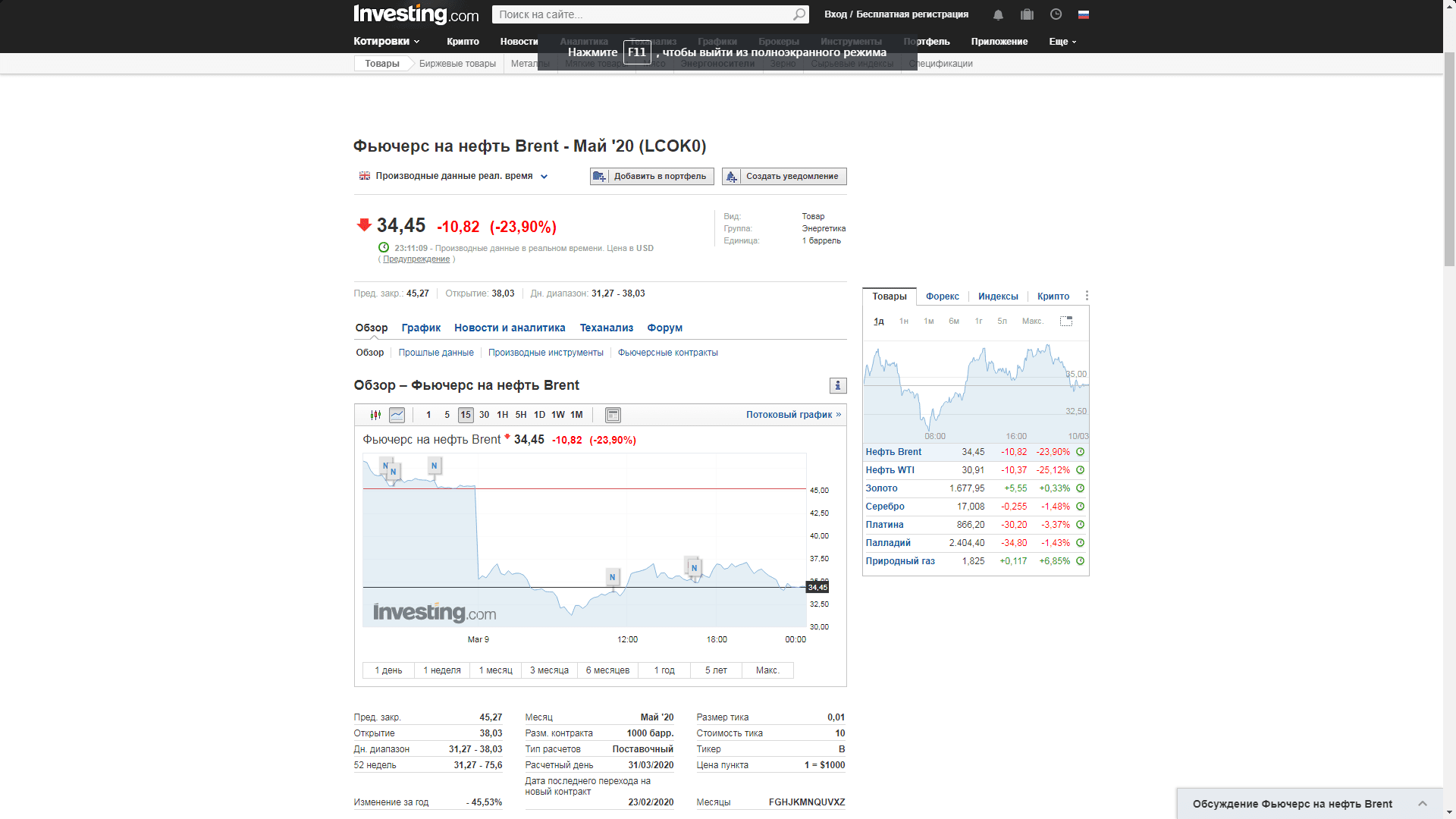Screen dimensions: 1456x819
Task: Expand Производные данные реал. время dropdown
Action: pos(544,177)
